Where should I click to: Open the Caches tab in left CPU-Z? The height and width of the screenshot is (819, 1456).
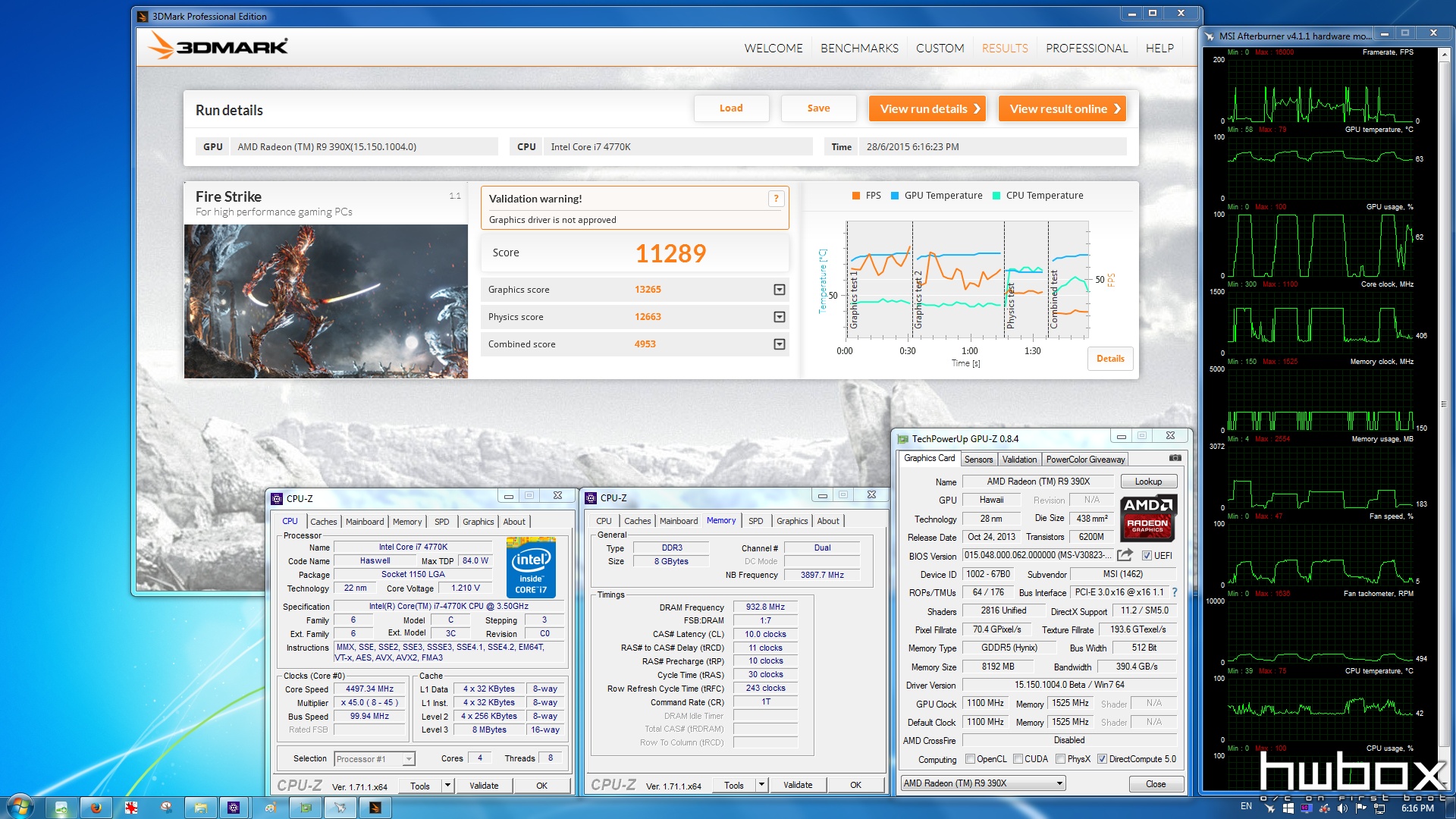point(323,522)
